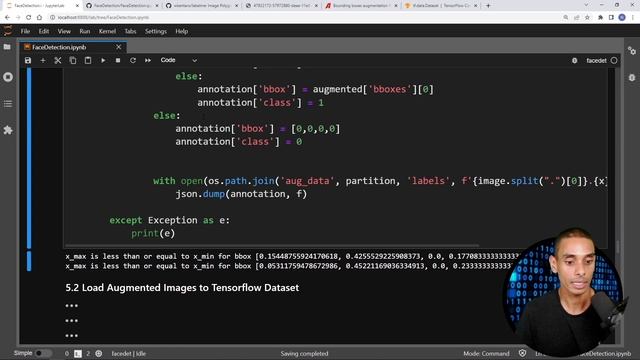The height and width of the screenshot is (360, 640).
Task: Click the Saving completed status message
Action: coord(304,353)
